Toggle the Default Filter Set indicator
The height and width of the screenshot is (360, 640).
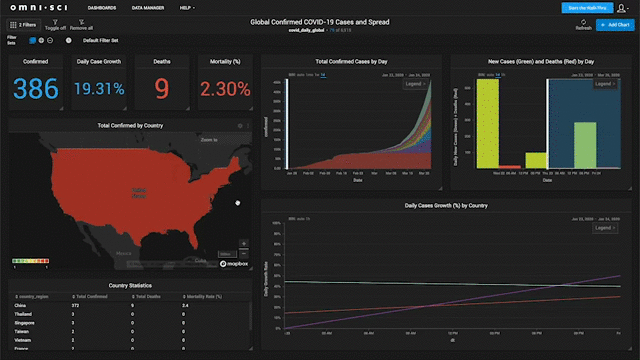click(x=69, y=40)
